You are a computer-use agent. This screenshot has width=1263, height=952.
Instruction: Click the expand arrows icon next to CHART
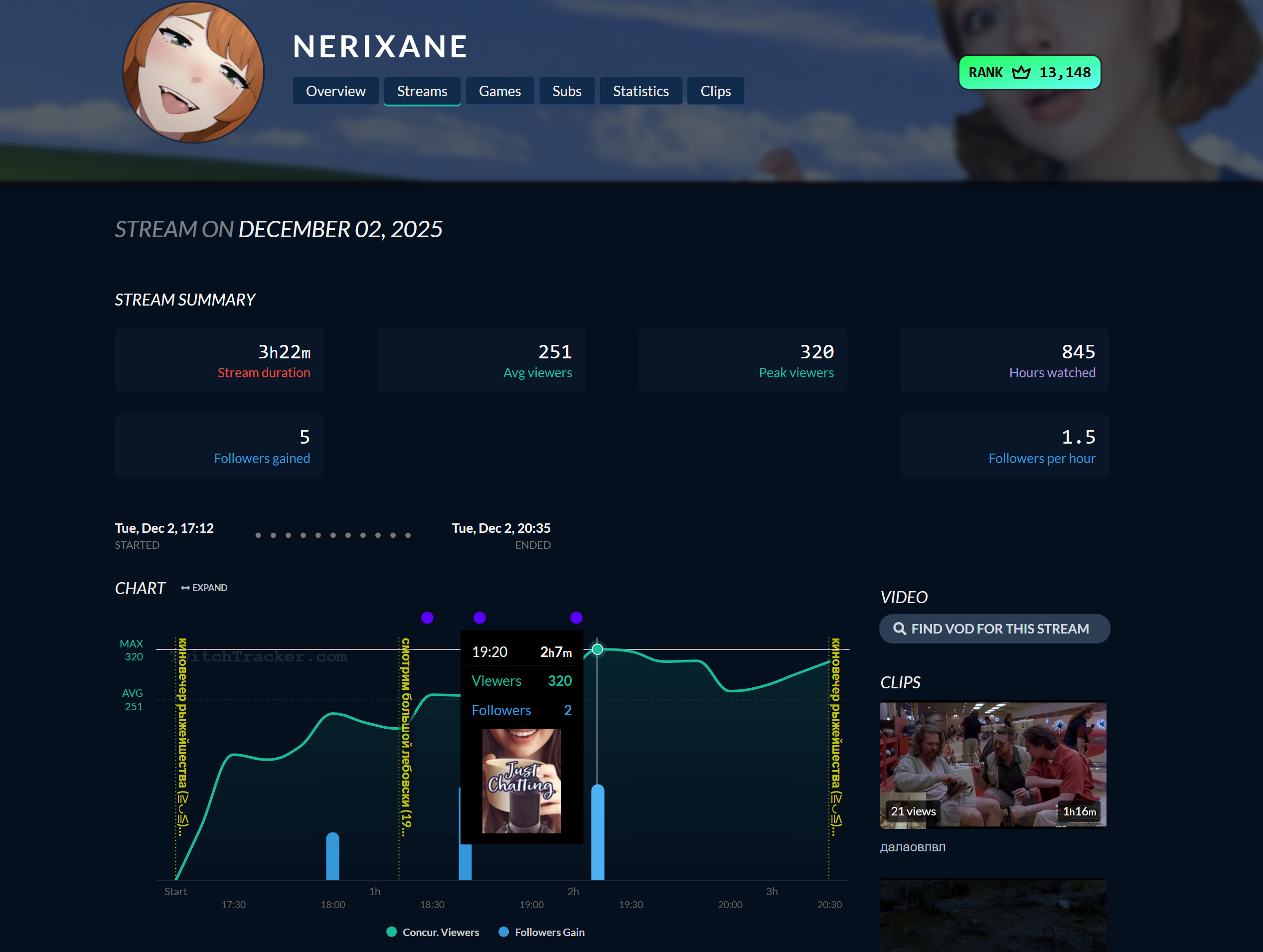point(185,588)
